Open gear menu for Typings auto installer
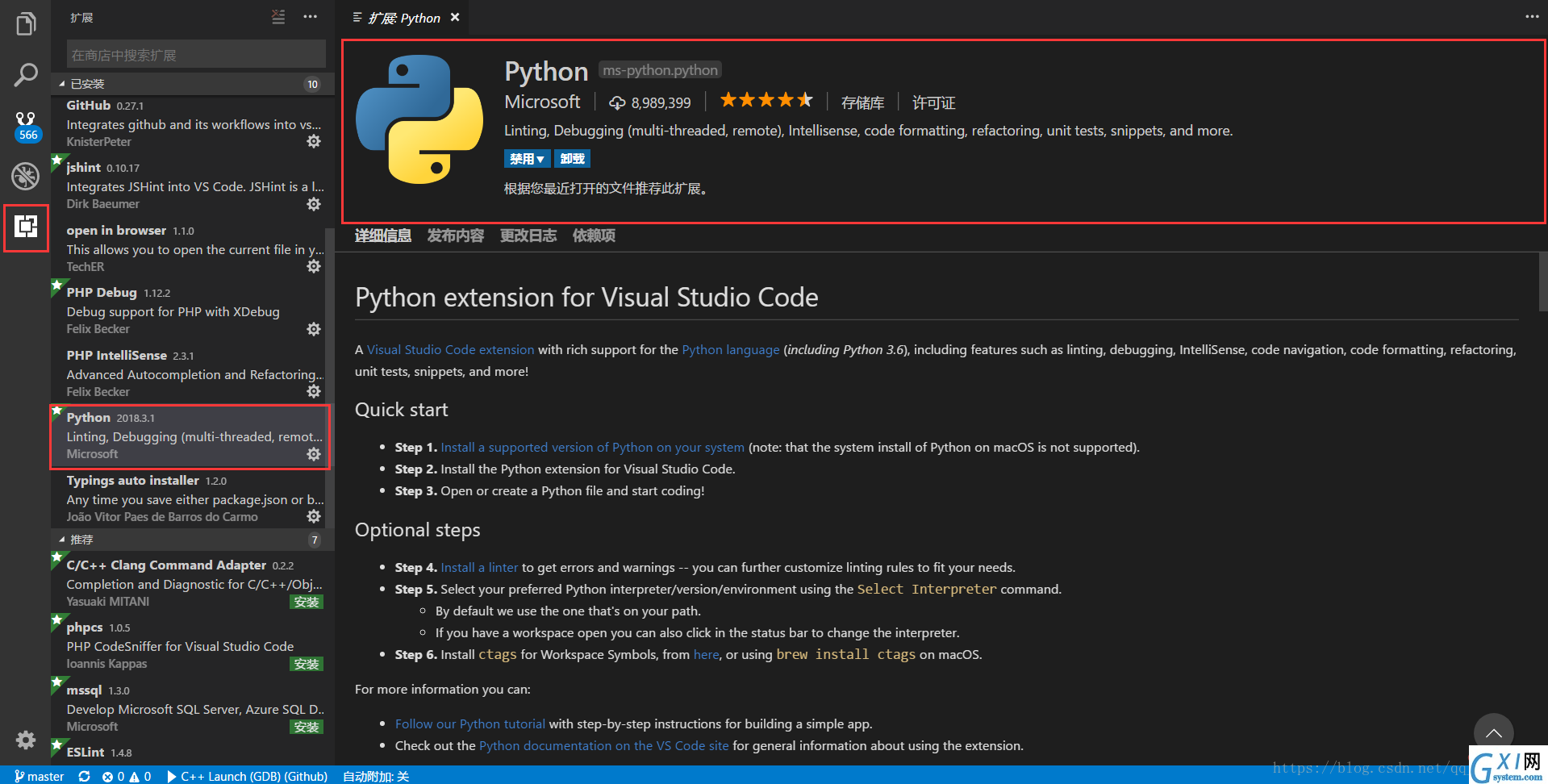The width and height of the screenshot is (1548, 784). coord(314,516)
